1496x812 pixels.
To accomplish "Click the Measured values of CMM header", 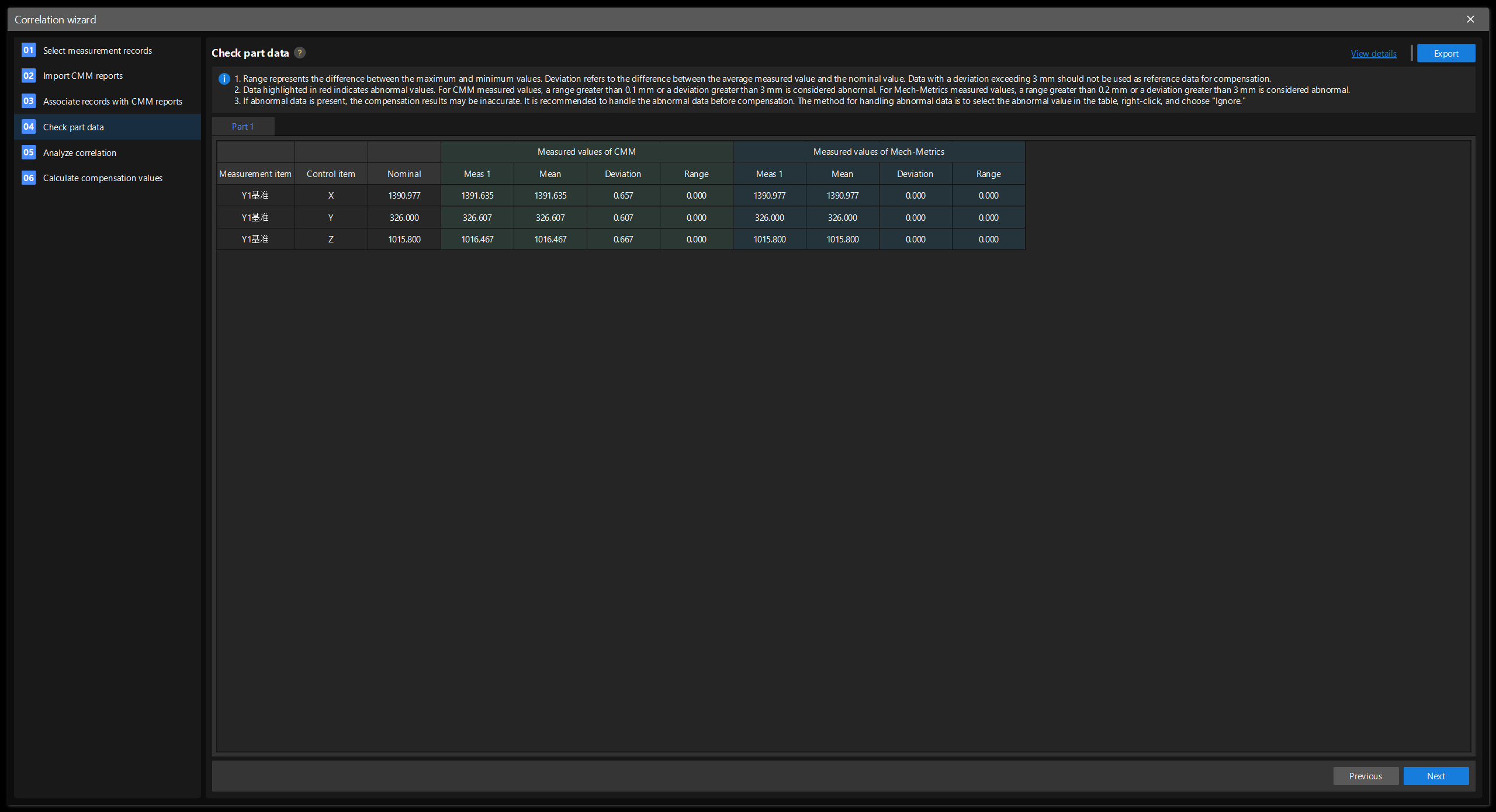I will [586, 151].
